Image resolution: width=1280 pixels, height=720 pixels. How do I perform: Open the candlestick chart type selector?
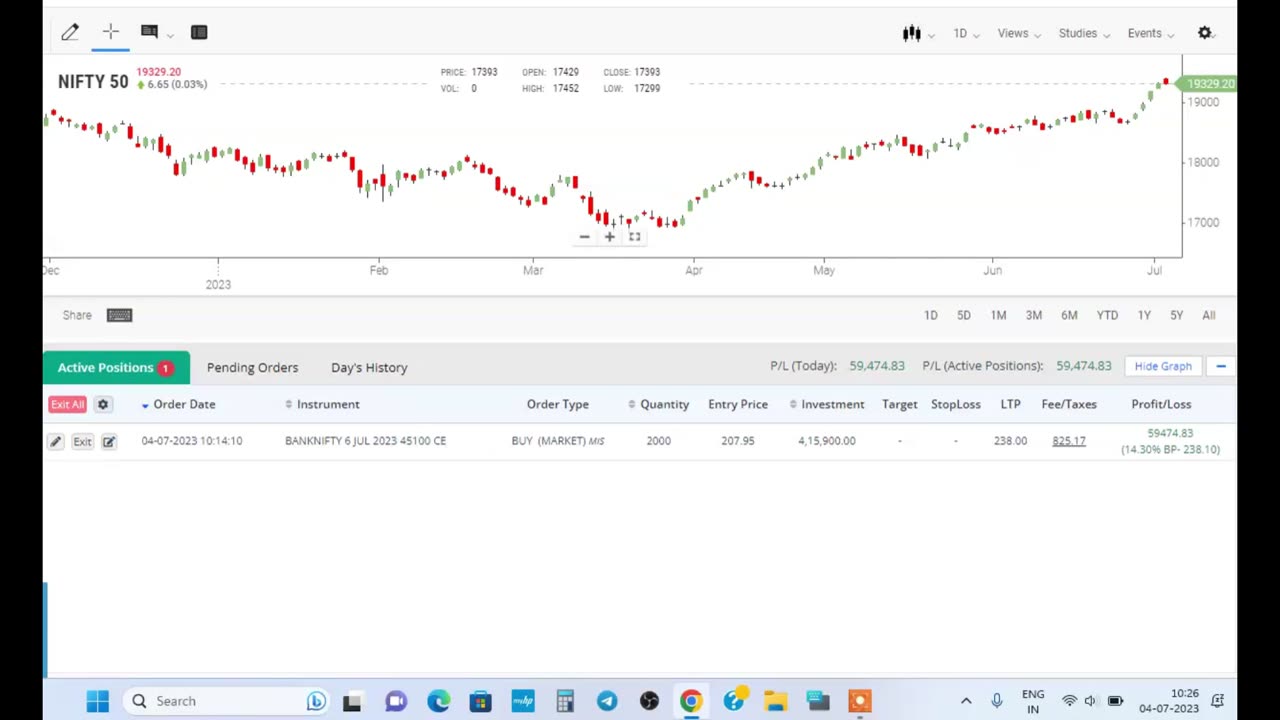point(912,33)
